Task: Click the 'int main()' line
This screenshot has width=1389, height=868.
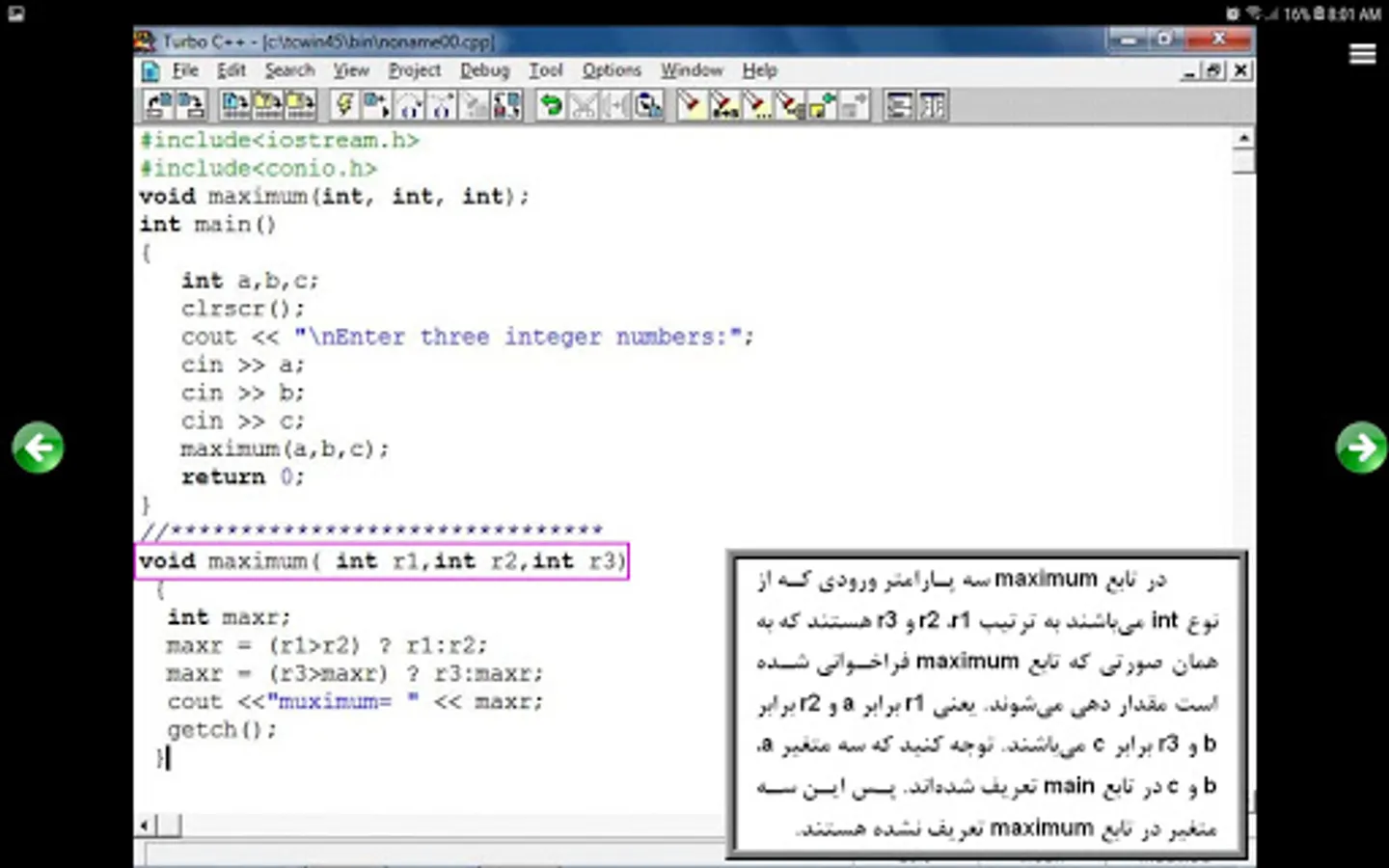Action: [207, 224]
